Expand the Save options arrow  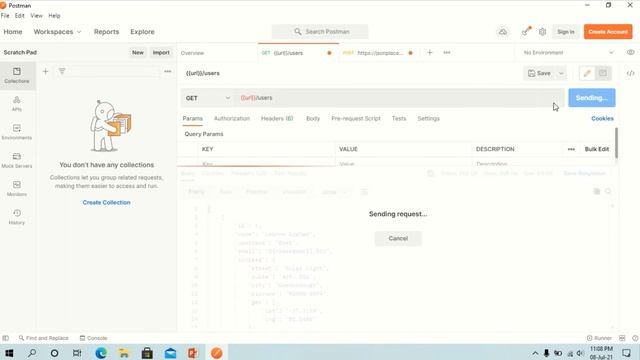click(x=561, y=73)
